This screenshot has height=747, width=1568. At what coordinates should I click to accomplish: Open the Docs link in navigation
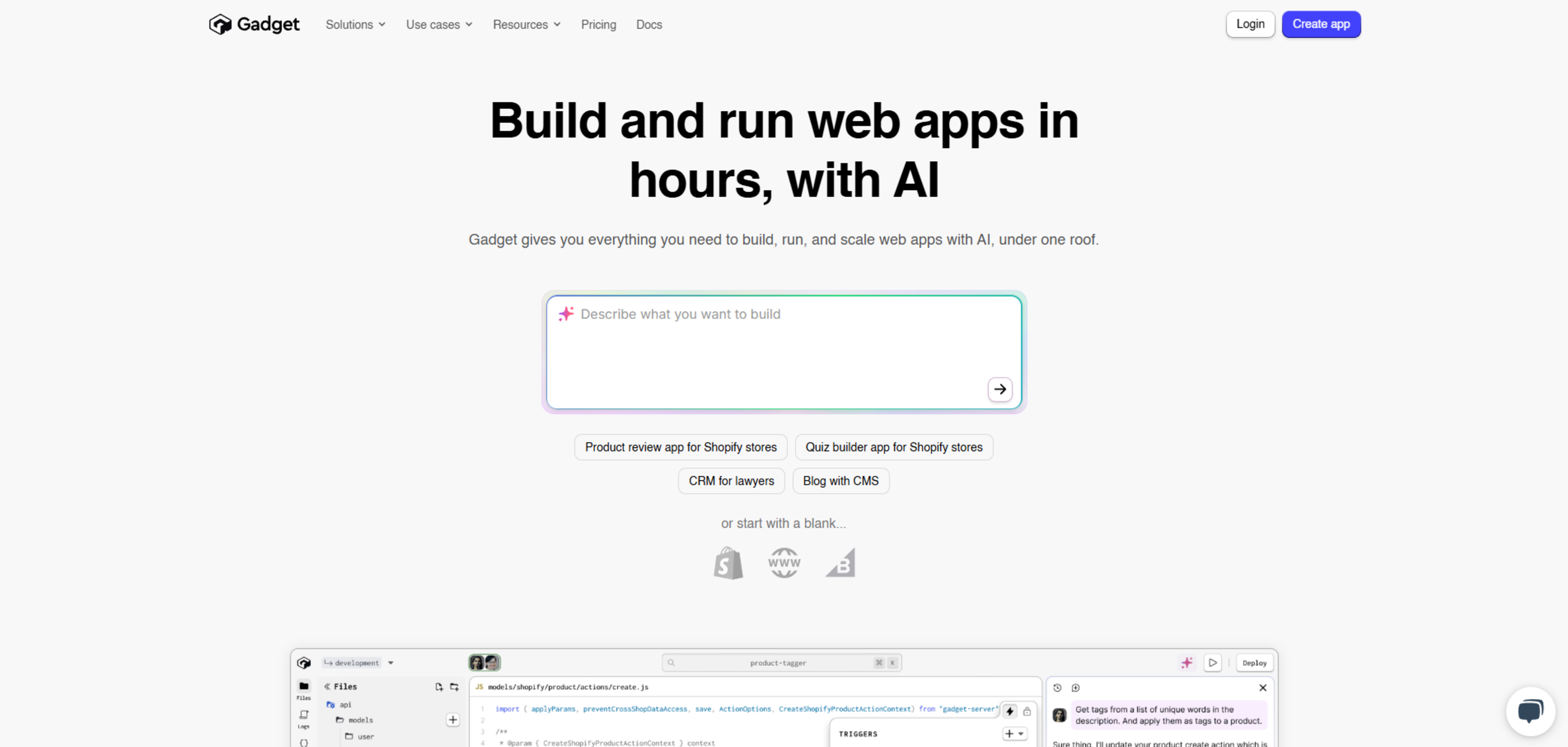649,24
